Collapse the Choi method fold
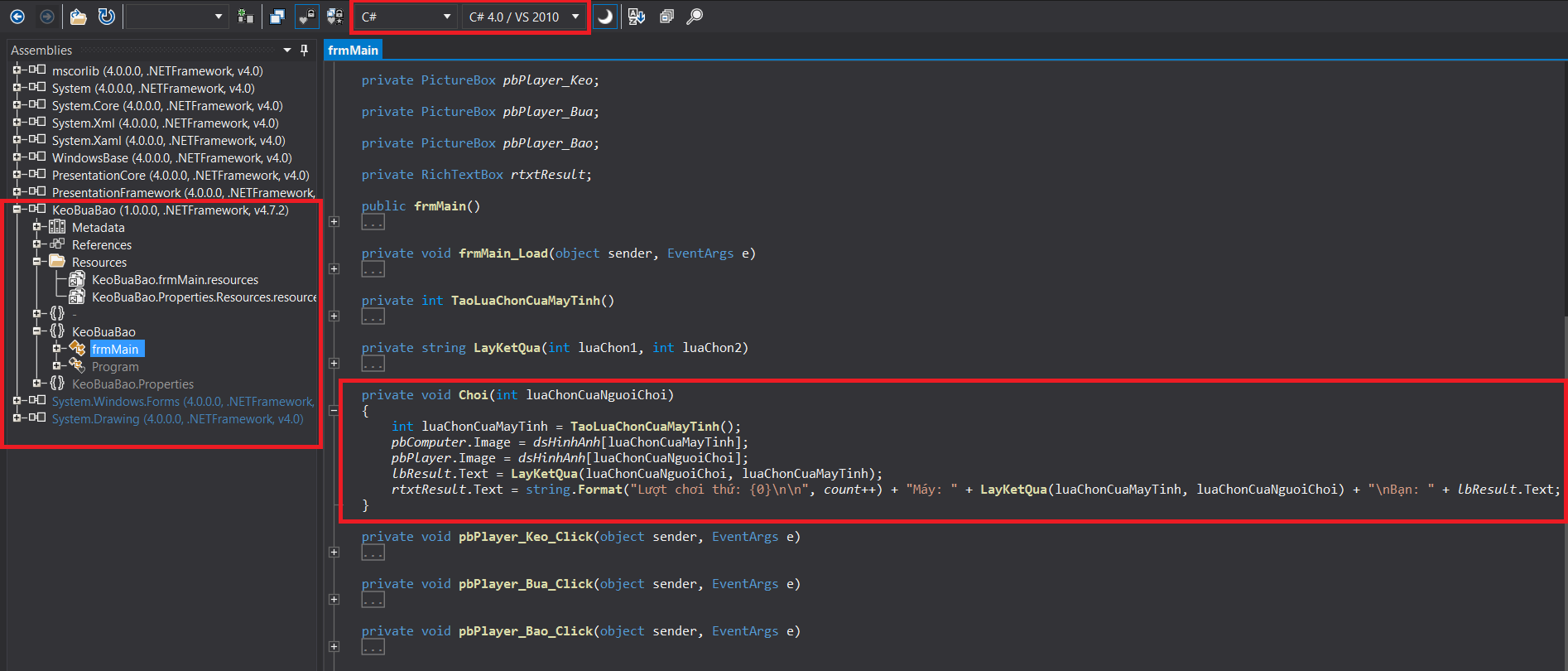Viewport: 1568px width, 671px height. click(x=334, y=411)
